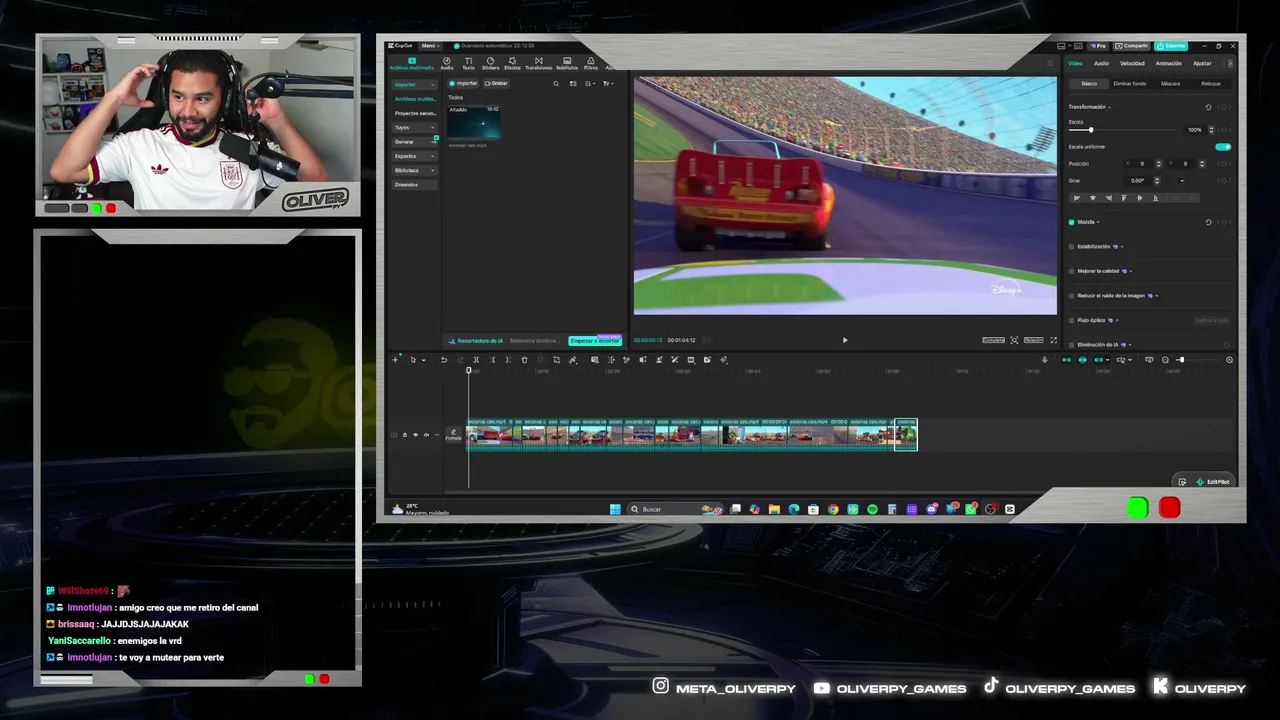Open the media sort dropdown
The image size is (1280, 720).
pos(592,83)
